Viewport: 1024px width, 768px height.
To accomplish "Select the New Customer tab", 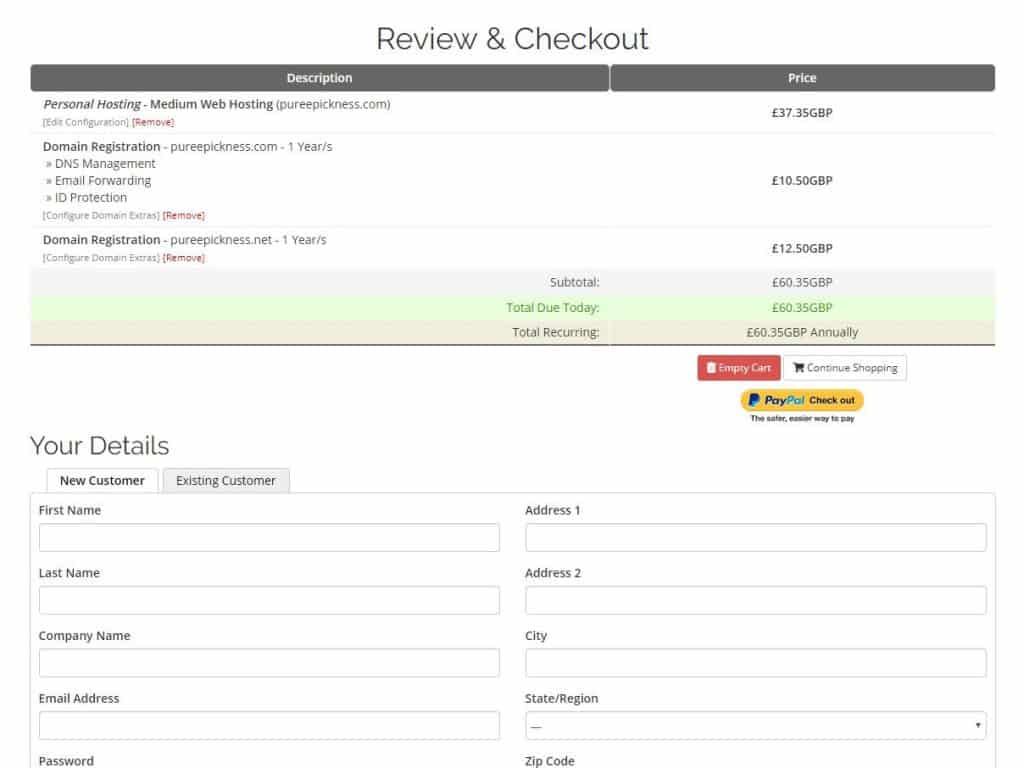I will [x=102, y=481].
